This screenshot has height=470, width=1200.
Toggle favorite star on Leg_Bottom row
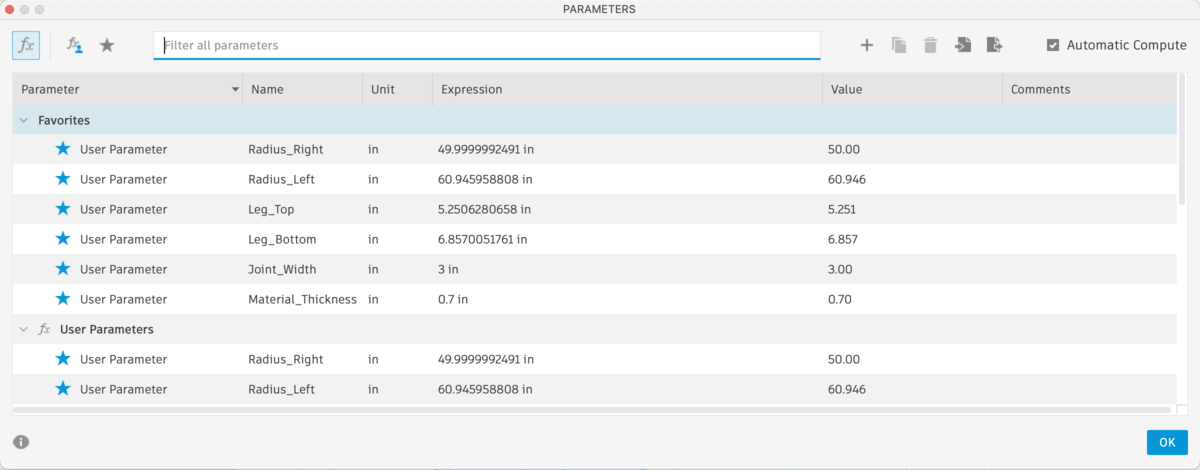click(x=63, y=239)
